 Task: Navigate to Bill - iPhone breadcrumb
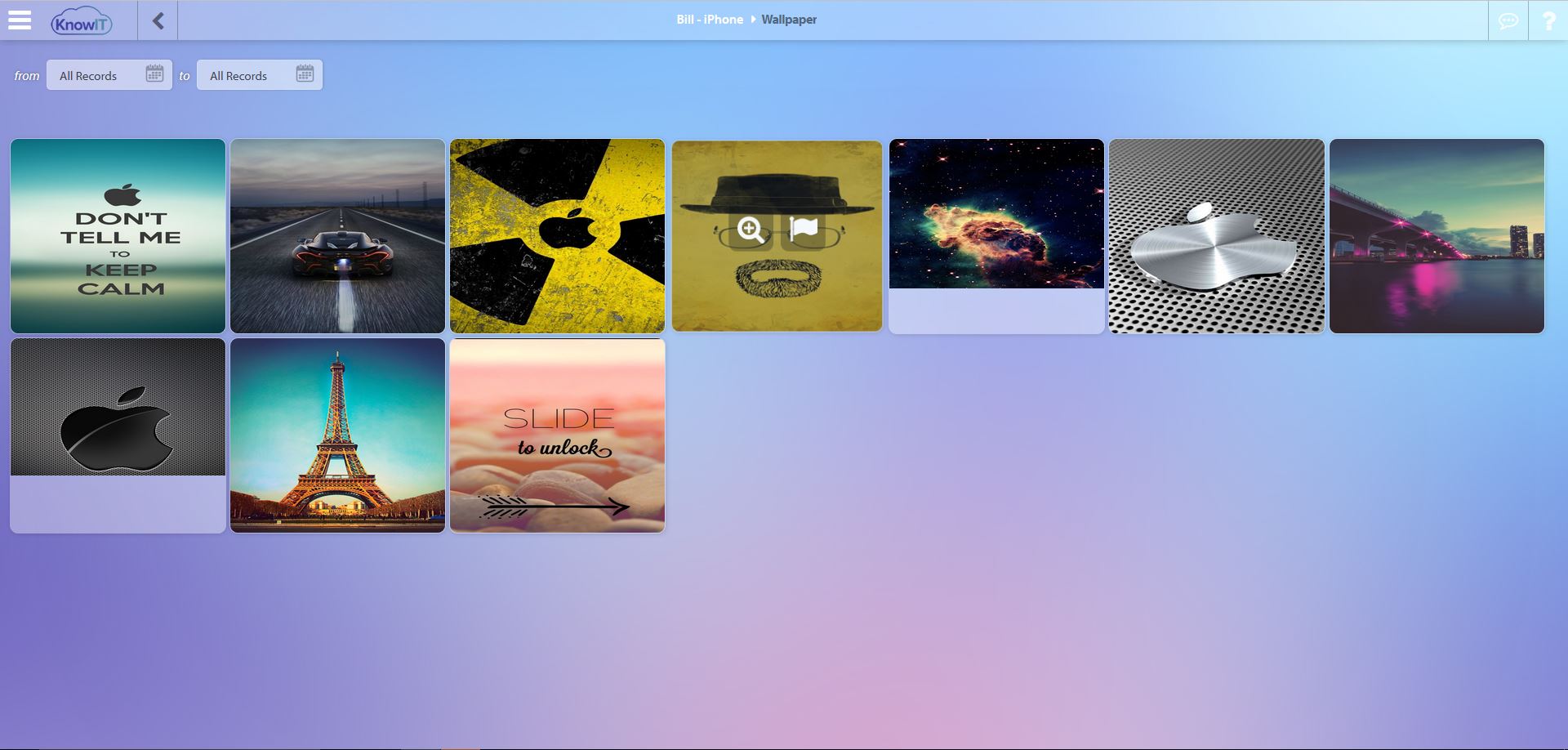(710, 20)
